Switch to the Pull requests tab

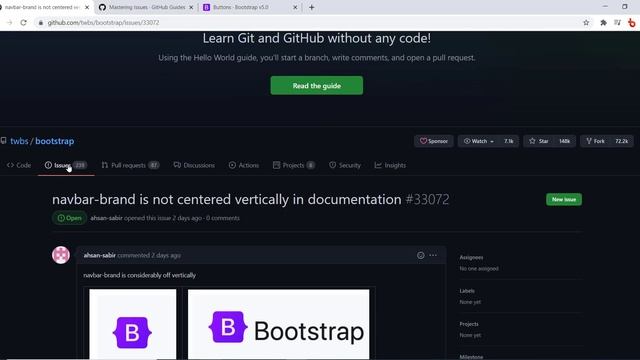click(130, 165)
